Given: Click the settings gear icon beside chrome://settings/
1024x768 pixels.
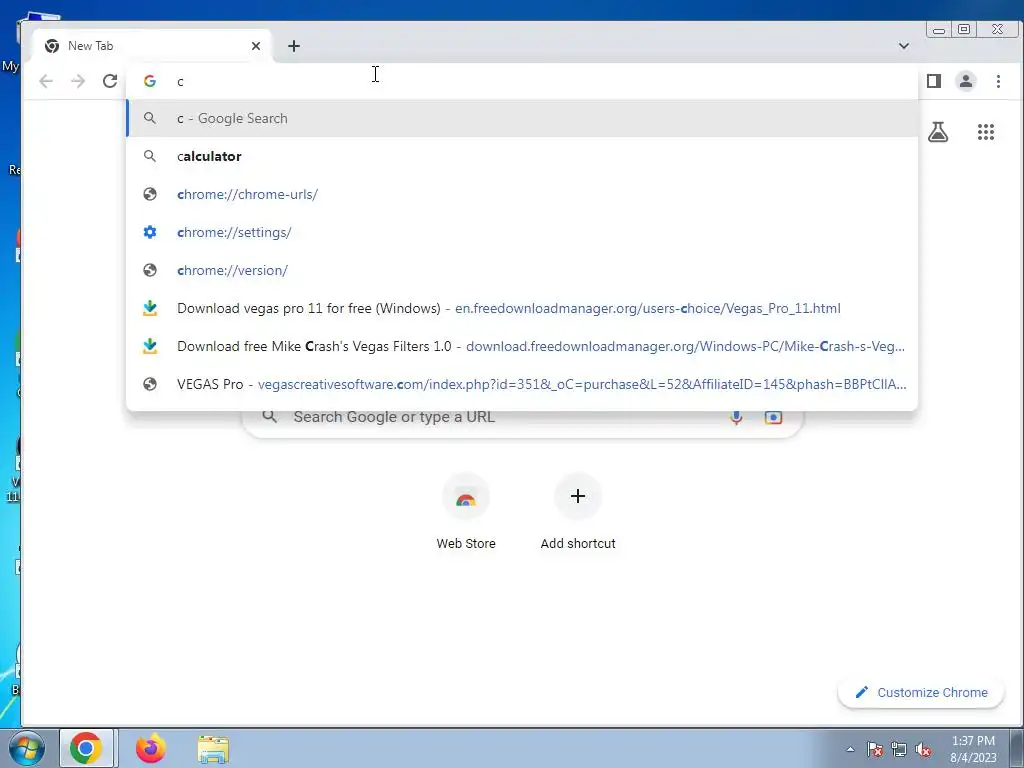Looking at the screenshot, I should [150, 232].
